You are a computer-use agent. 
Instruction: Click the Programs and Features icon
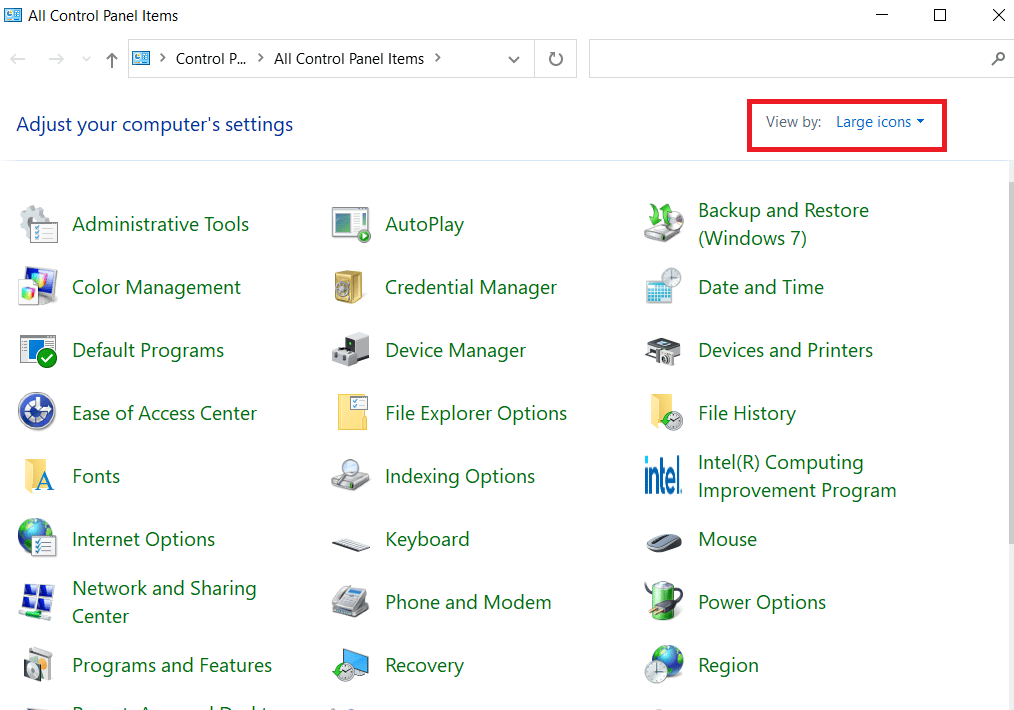click(38, 664)
